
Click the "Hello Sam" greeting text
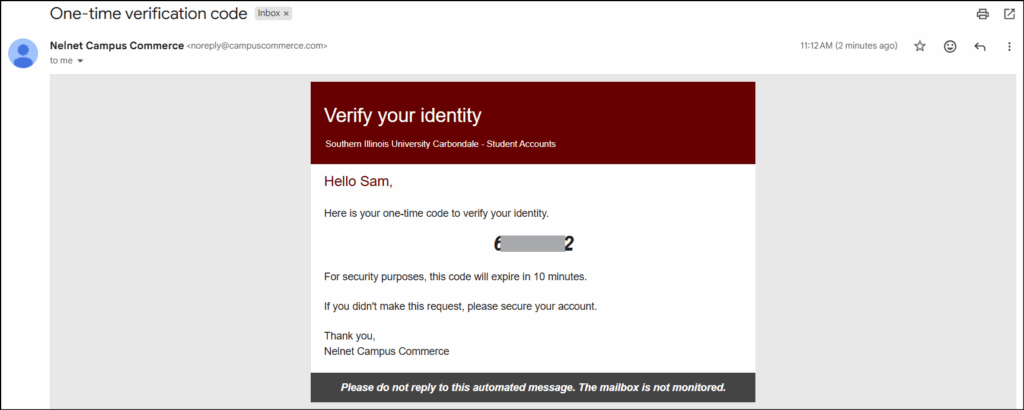(x=356, y=181)
